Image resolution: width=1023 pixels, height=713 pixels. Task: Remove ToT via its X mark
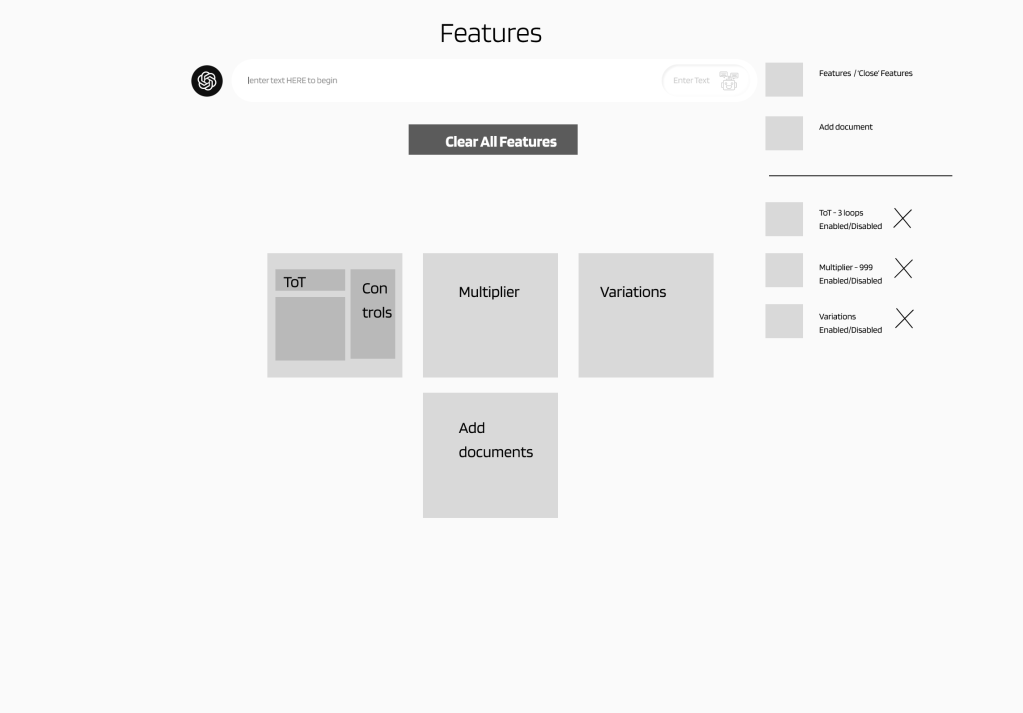click(x=903, y=218)
